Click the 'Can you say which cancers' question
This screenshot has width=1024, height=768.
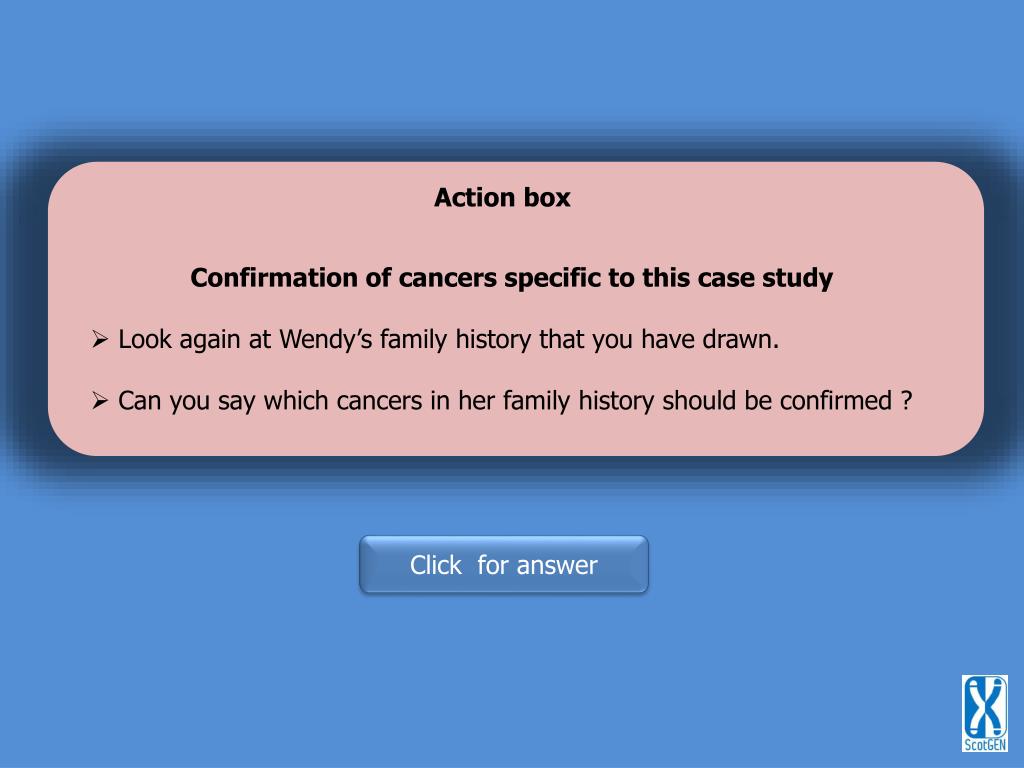click(x=515, y=400)
